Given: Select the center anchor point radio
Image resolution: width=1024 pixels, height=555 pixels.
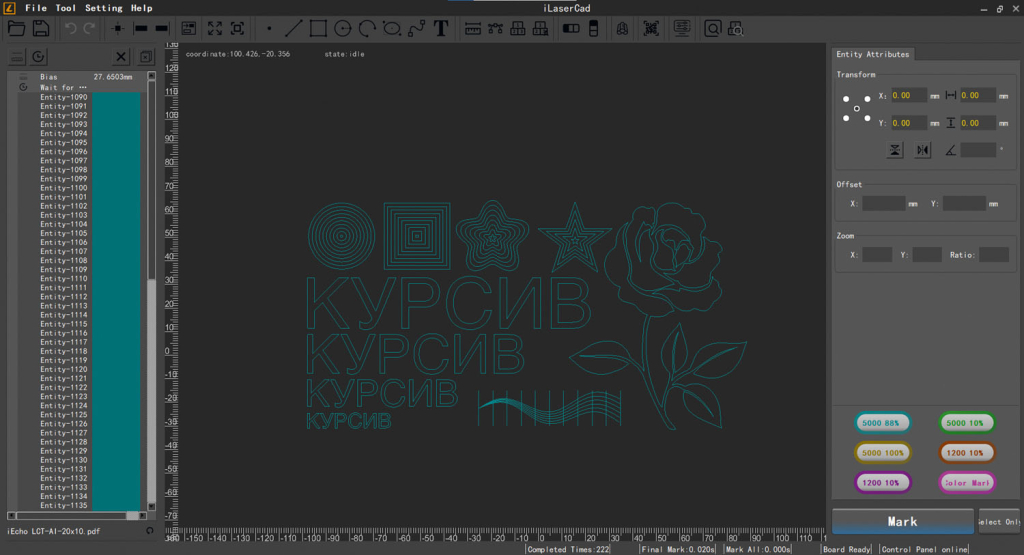Looking at the screenshot, I should point(857,108).
